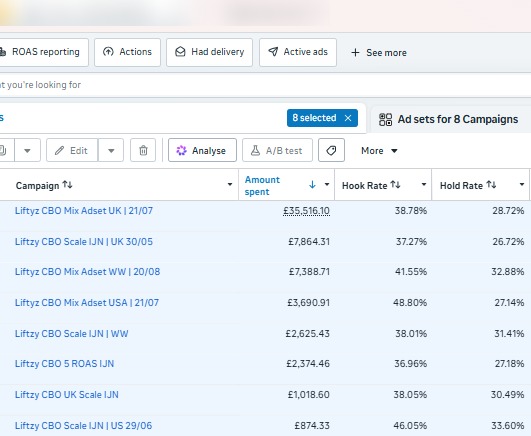The width and height of the screenshot is (531, 436).
Task: Click the plus icon beside See more
Action: [x=355, y=53]
